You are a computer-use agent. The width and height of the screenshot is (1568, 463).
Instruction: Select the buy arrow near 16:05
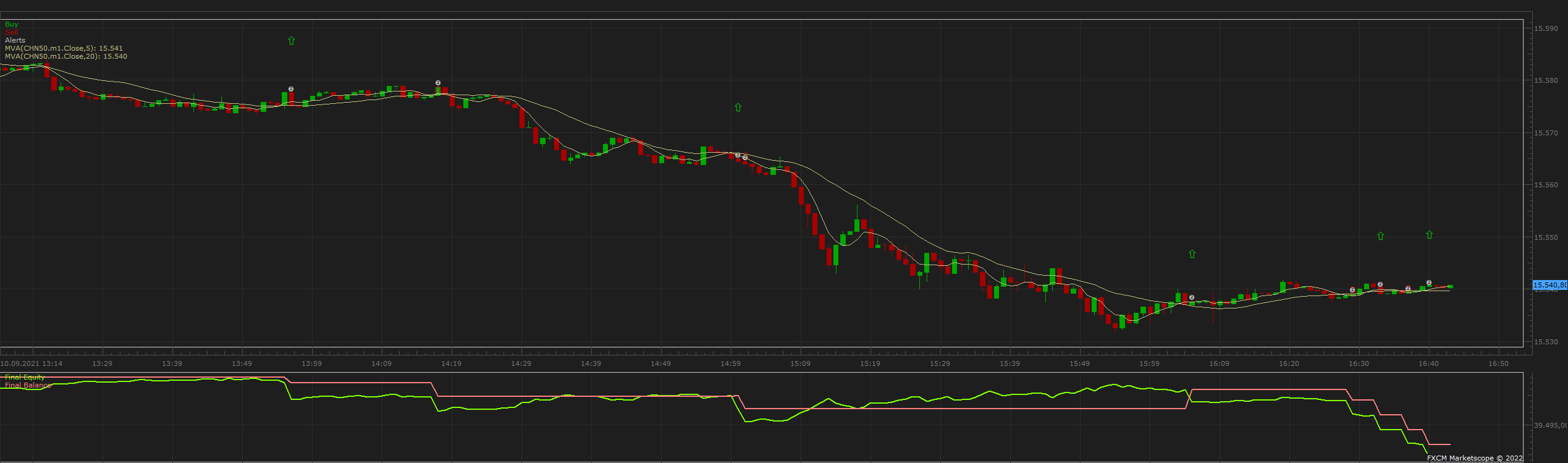click(1192, 254)
